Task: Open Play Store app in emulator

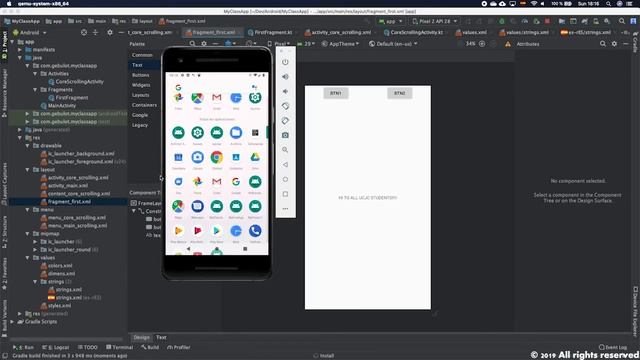Action: (217, 231)
